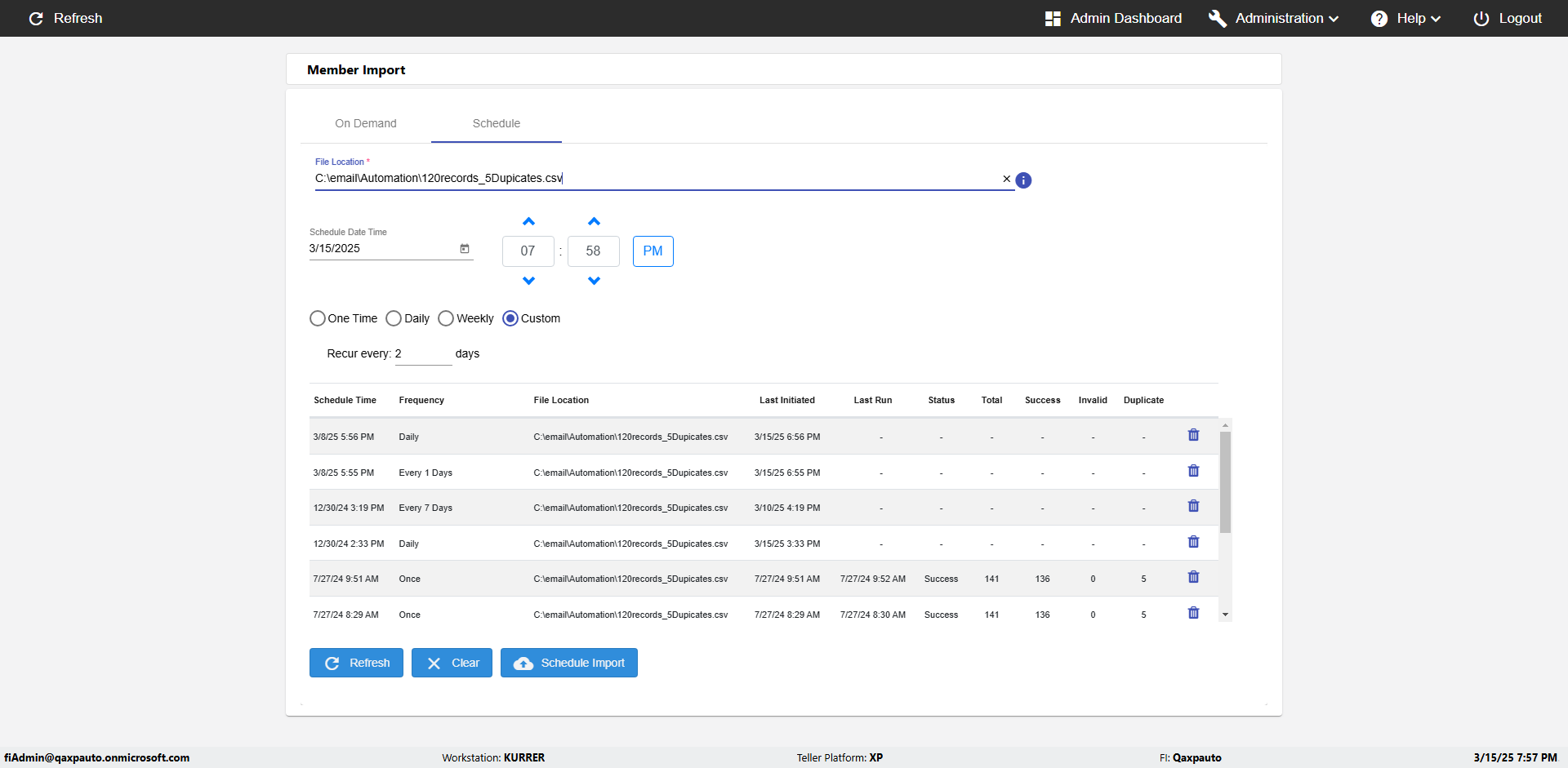Viewport: 1568px width, 768px height.
Task: Click the File Location info icon
Action: coord(1023,180)
